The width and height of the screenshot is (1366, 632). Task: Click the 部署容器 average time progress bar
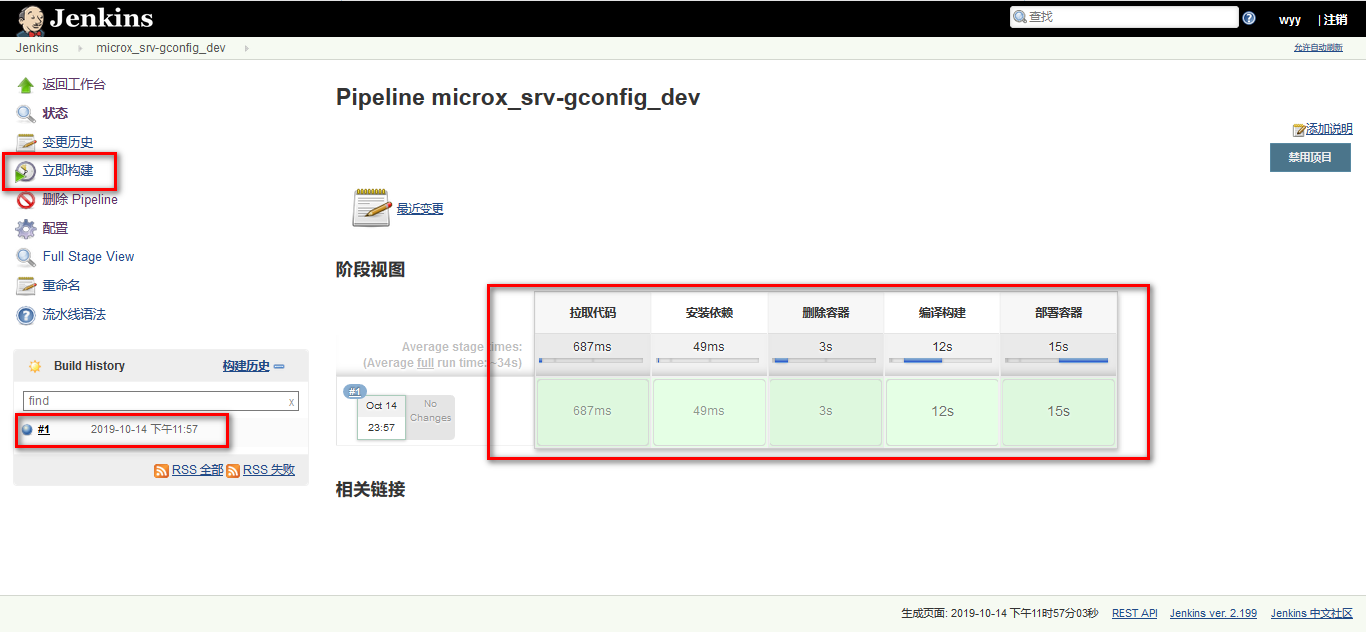tap(1057, 360)
